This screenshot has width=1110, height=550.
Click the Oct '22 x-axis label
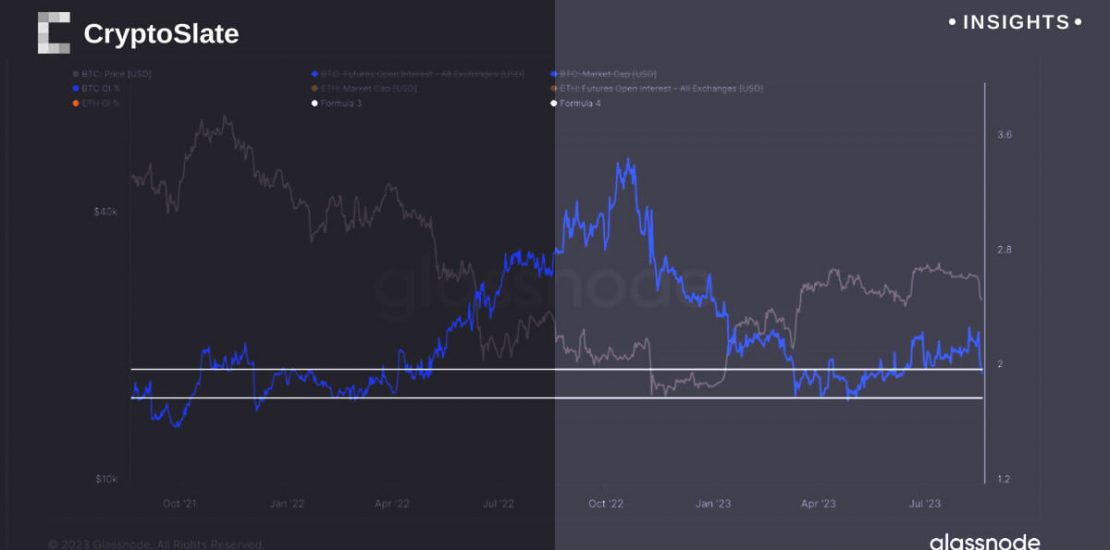606,503
